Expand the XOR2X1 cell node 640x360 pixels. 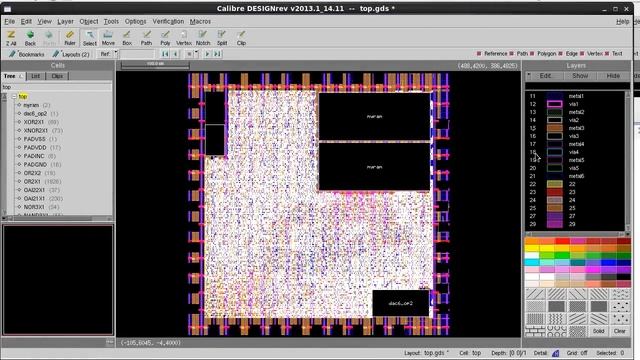[19, 122]
